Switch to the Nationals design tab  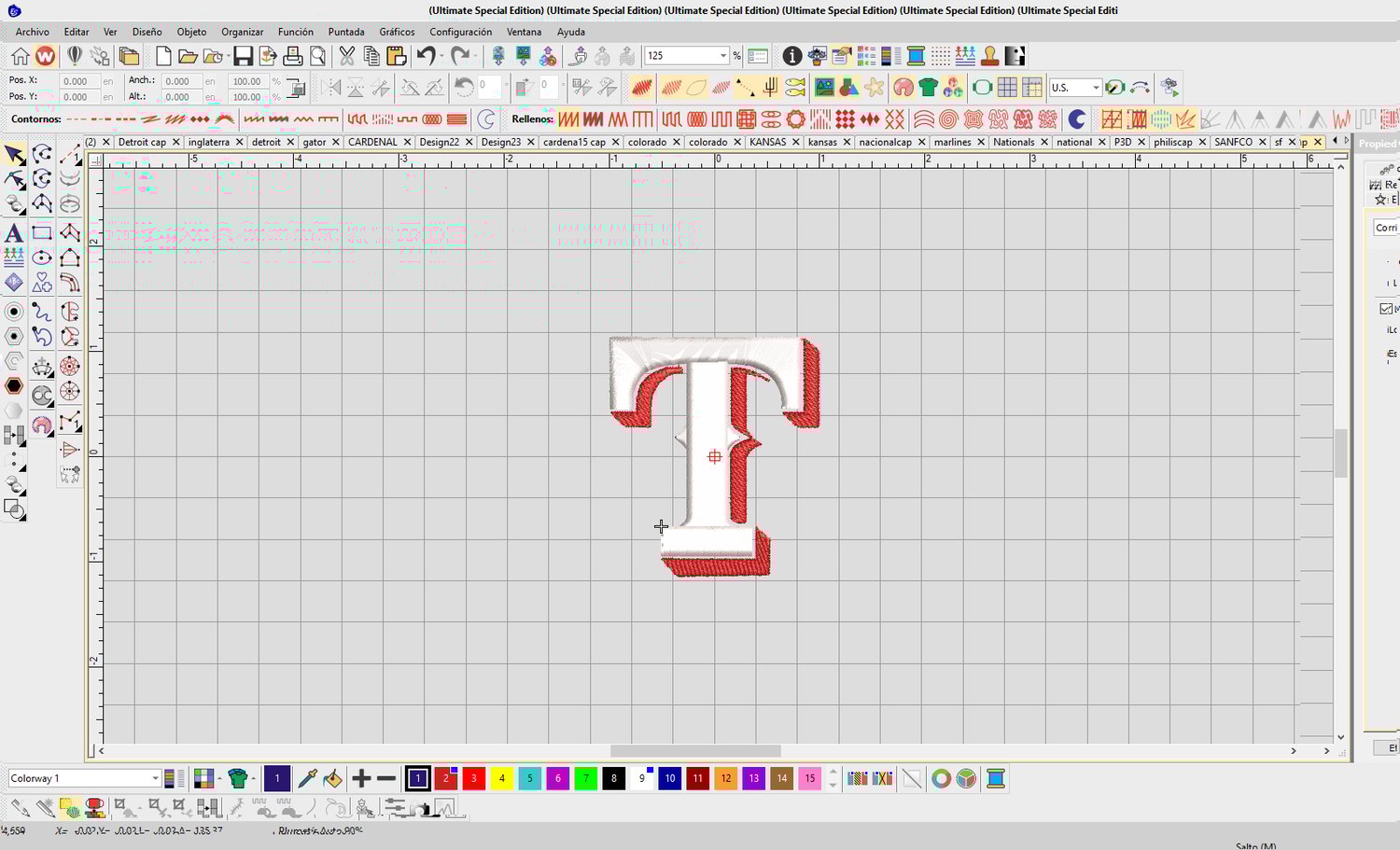pyautogui.click(x=1014, y=142)
